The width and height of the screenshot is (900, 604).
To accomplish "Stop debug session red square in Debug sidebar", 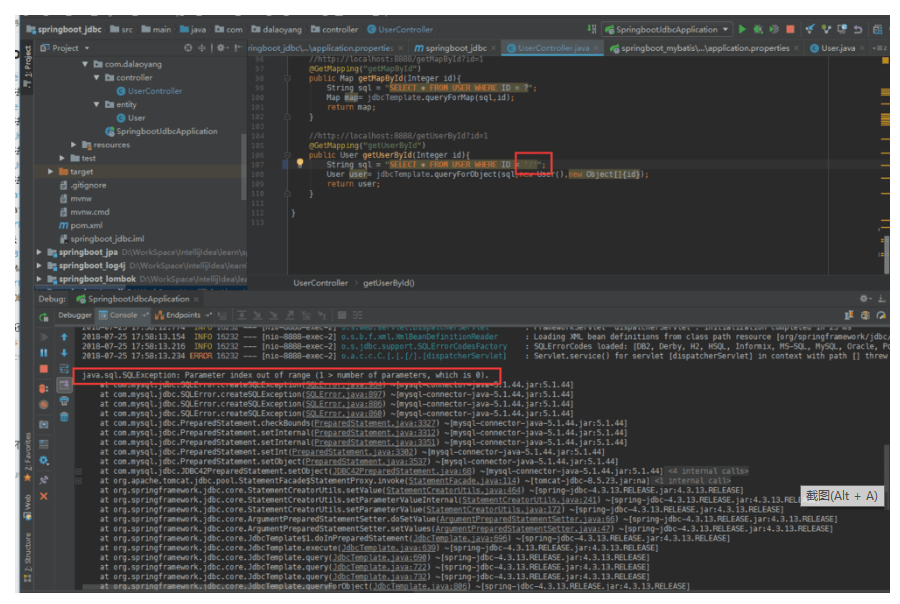I will tap(44, 369).
